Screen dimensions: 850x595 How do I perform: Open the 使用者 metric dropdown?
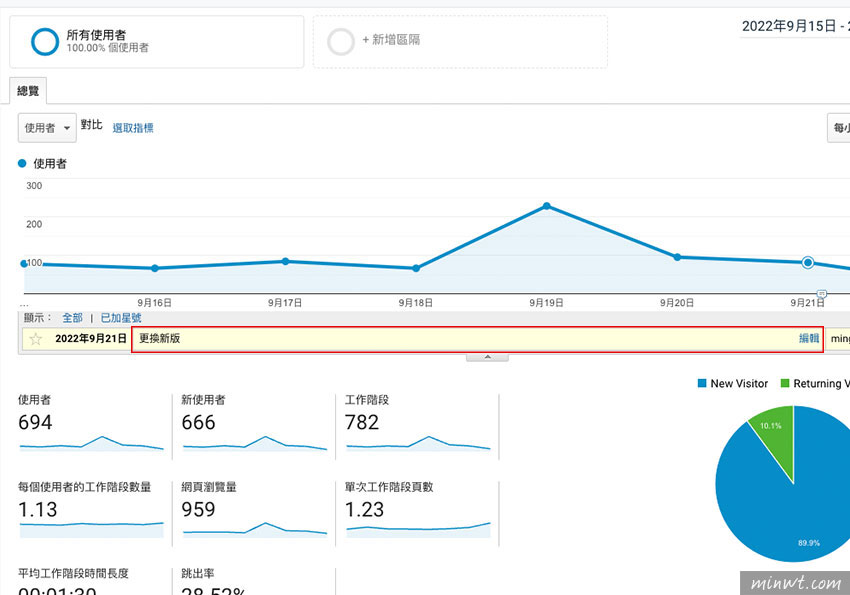47,128
